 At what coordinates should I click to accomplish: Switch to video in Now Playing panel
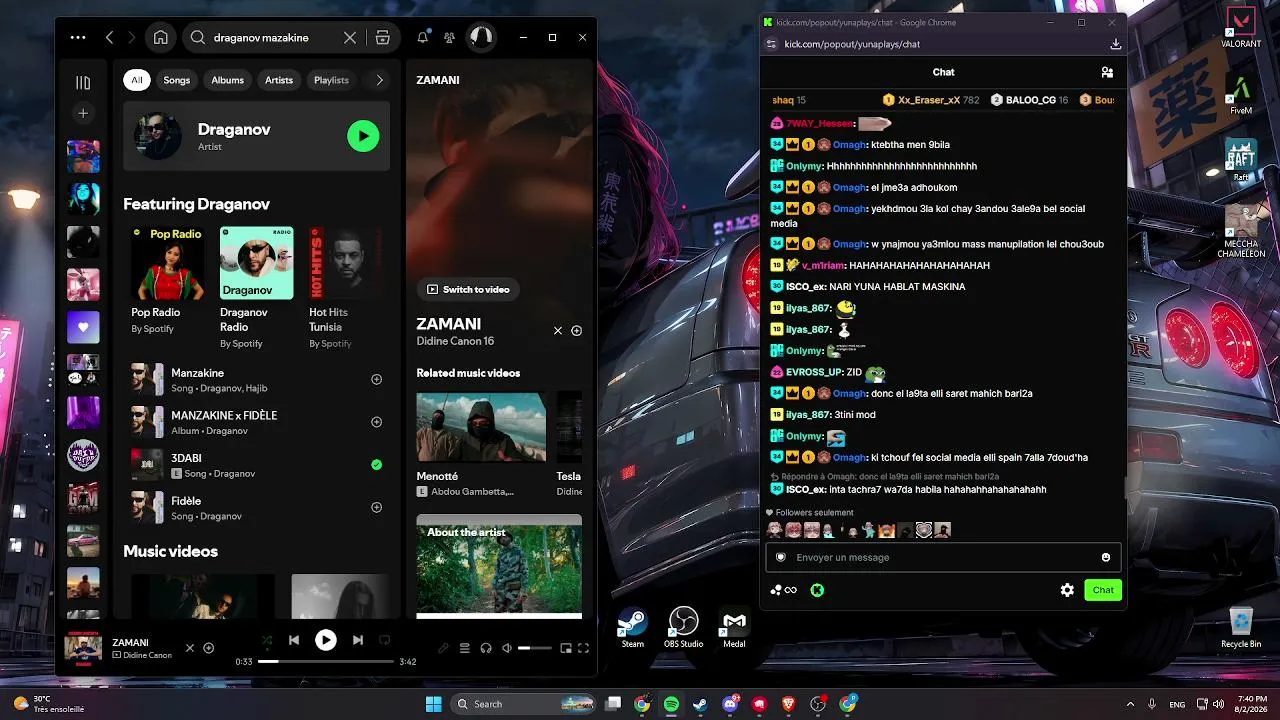[468, 289]
